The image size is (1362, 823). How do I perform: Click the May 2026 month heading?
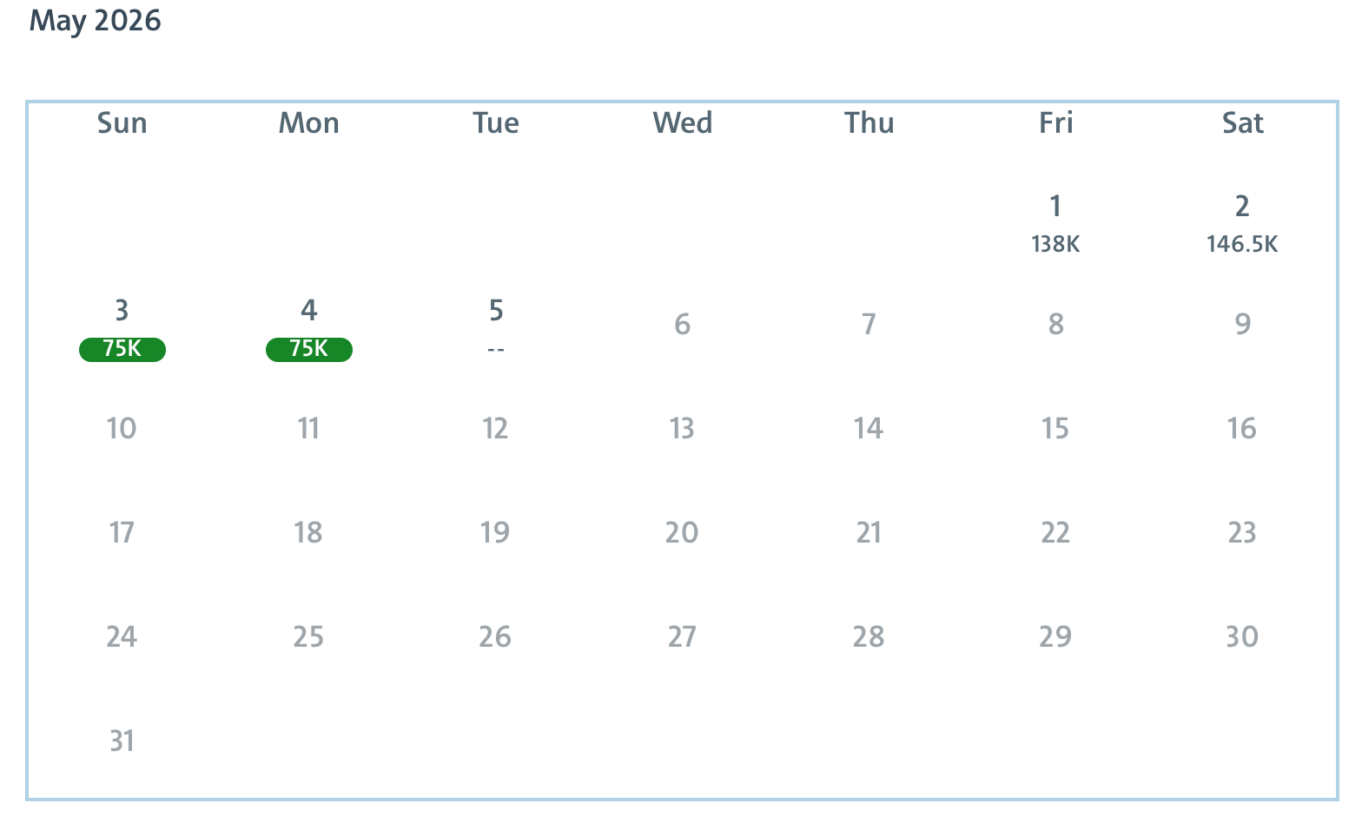coord(95,21)
